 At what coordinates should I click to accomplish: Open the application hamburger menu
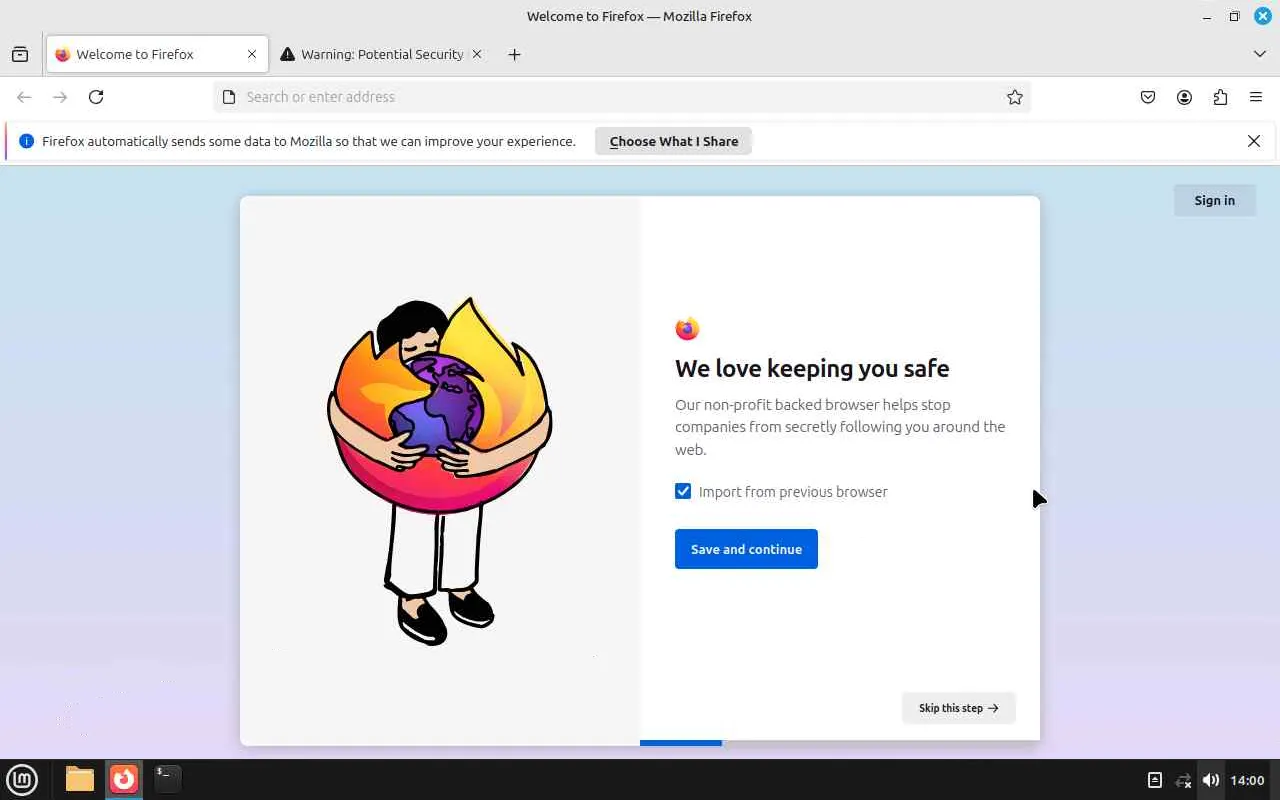(1256, 97)
